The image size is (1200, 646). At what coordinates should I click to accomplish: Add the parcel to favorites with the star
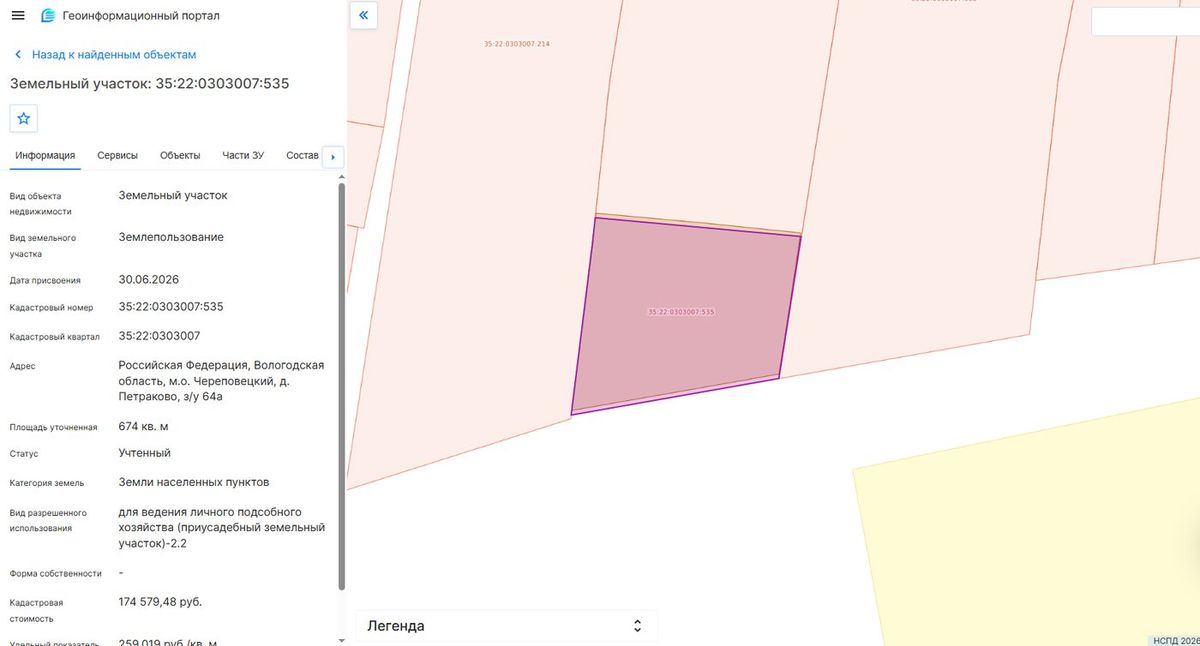24,118
